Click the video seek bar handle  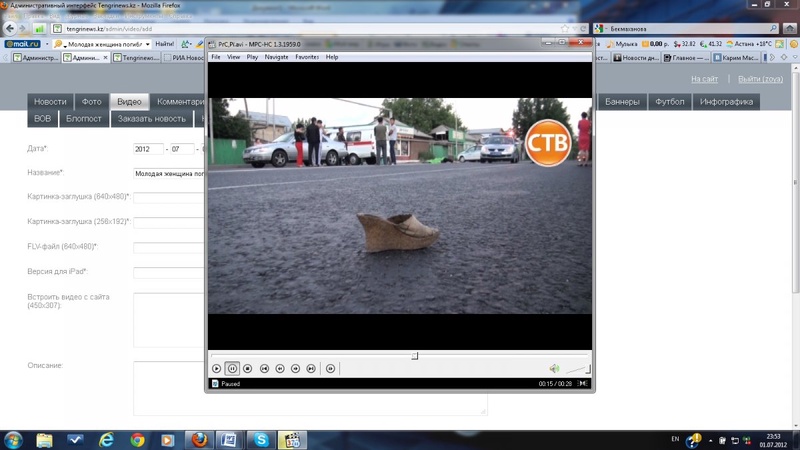(414, 356)
